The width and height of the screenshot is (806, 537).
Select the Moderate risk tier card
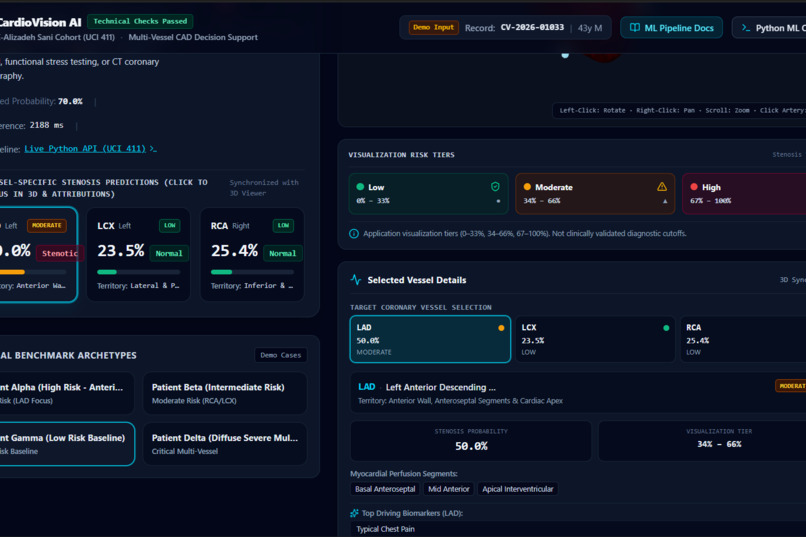click(x=595, y=194)
